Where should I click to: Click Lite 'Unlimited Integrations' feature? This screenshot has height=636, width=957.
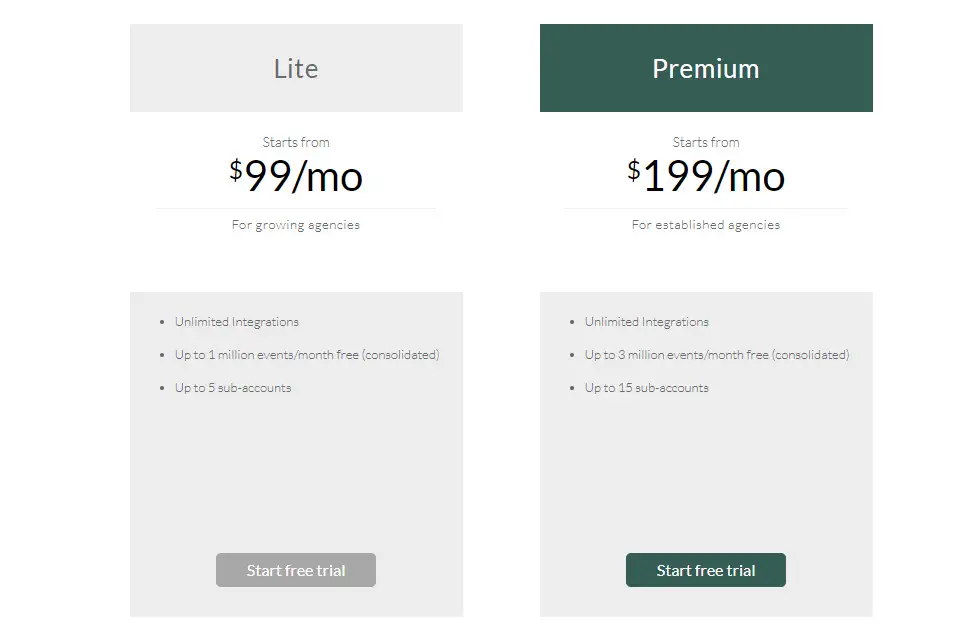(x=237, y=322)
